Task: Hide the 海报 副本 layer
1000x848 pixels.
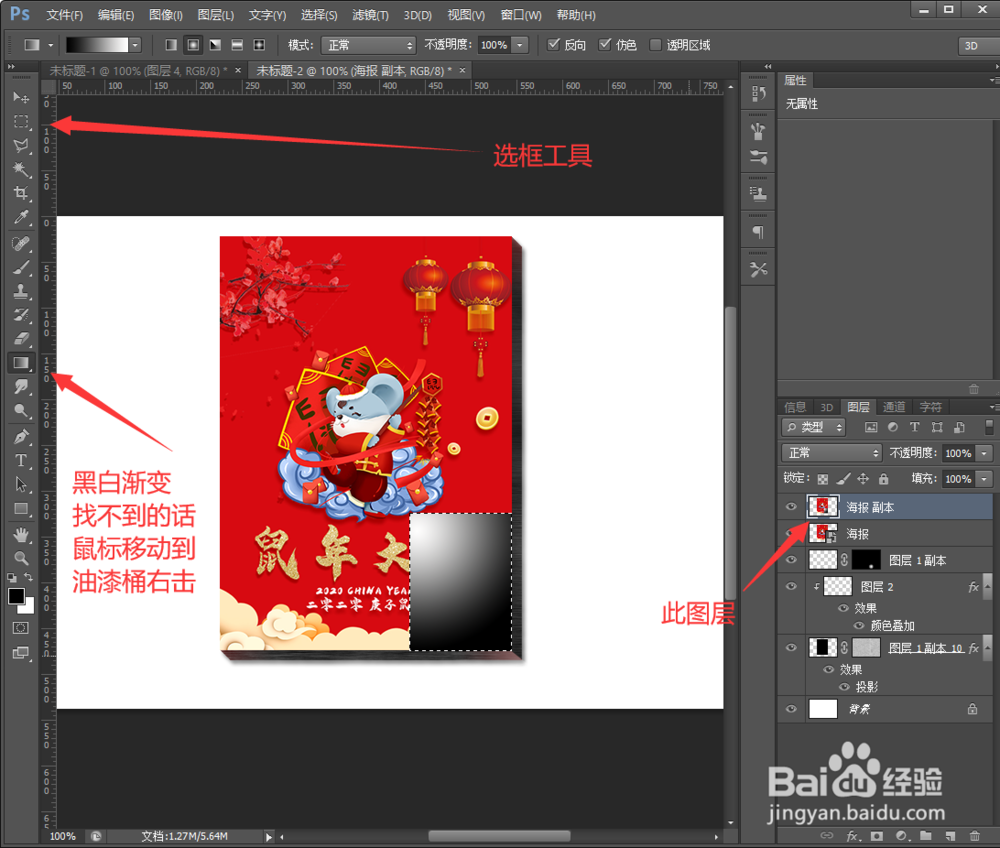Action: [791, 507]
